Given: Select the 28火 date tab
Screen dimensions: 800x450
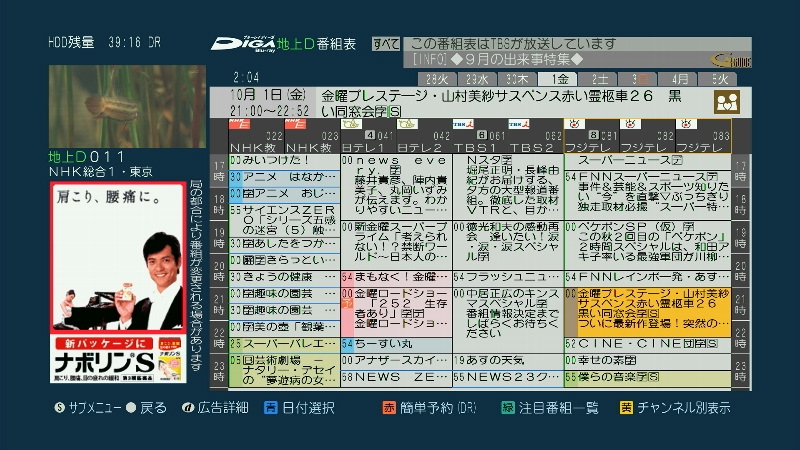Looking at the screenshot, I should click(x=437, y=80).
